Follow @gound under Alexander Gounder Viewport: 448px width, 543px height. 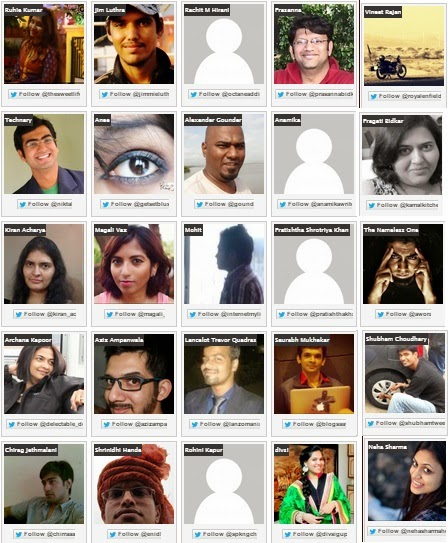point(225,204)
